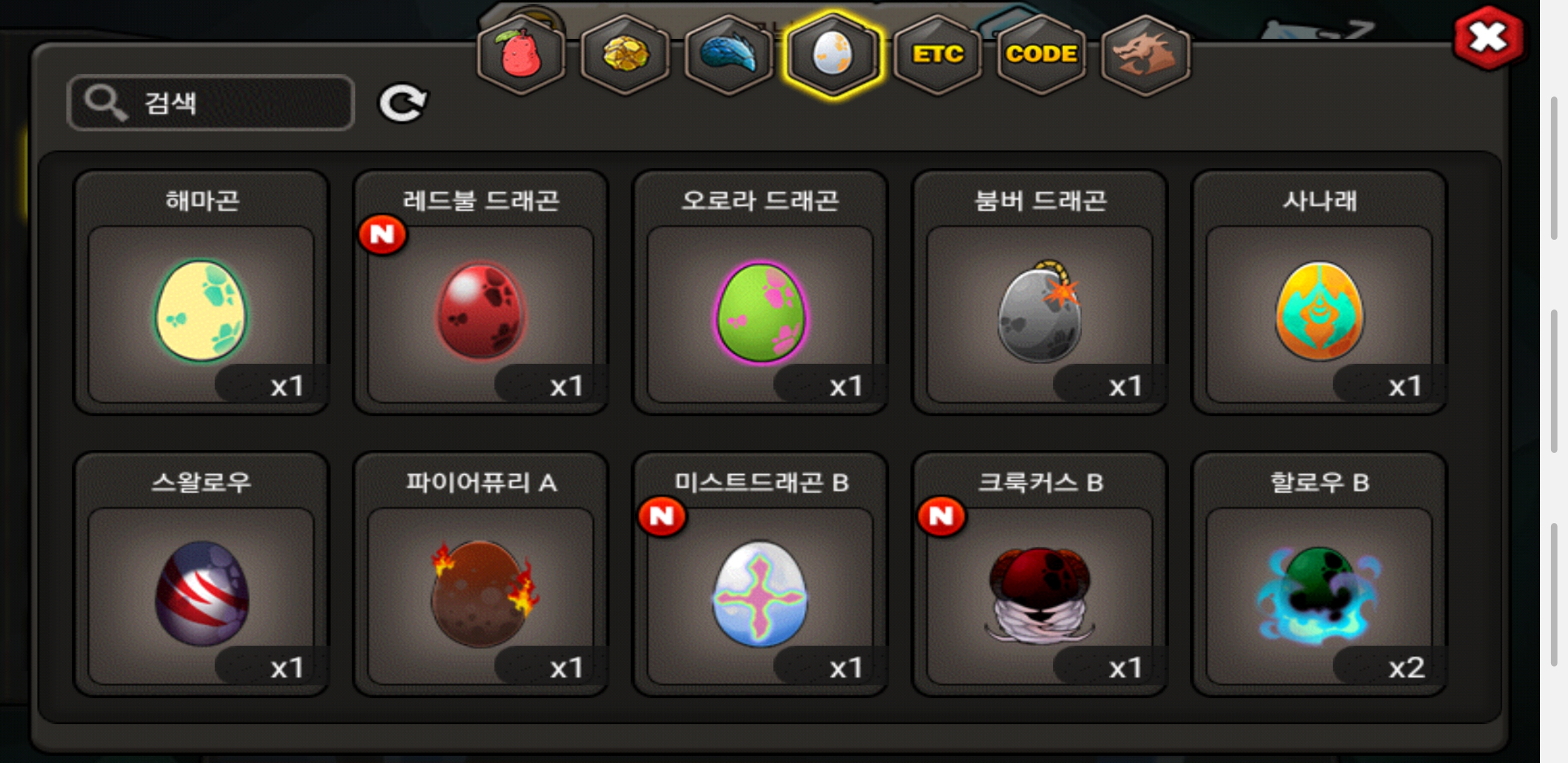Image resolution: width=1568 pixels, height=763 pixels.
Task: Select the 오로라 드래곤 green egg
Action: tap(760, 292)
